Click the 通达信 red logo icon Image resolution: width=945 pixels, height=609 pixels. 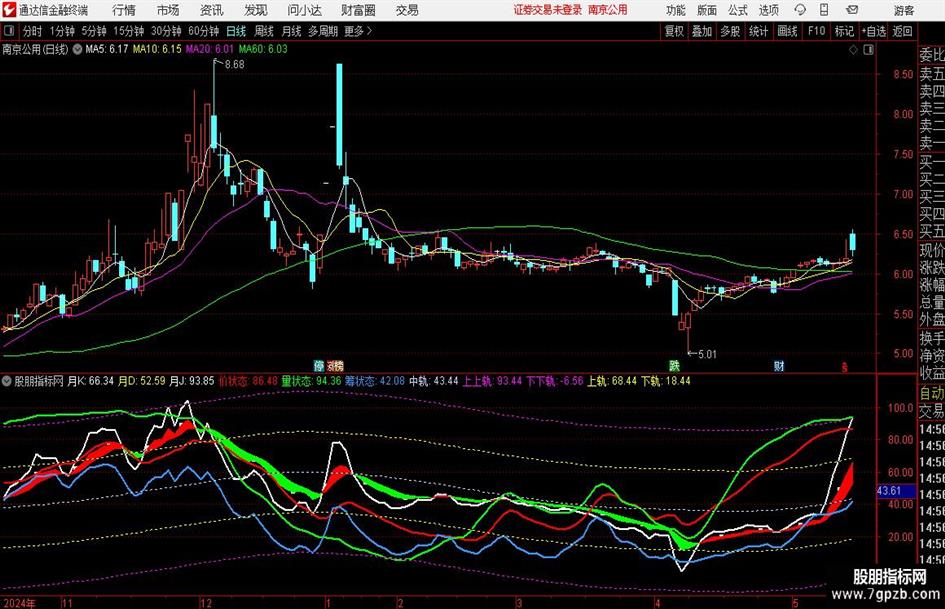pyautogui.click(x=9, y=10)
